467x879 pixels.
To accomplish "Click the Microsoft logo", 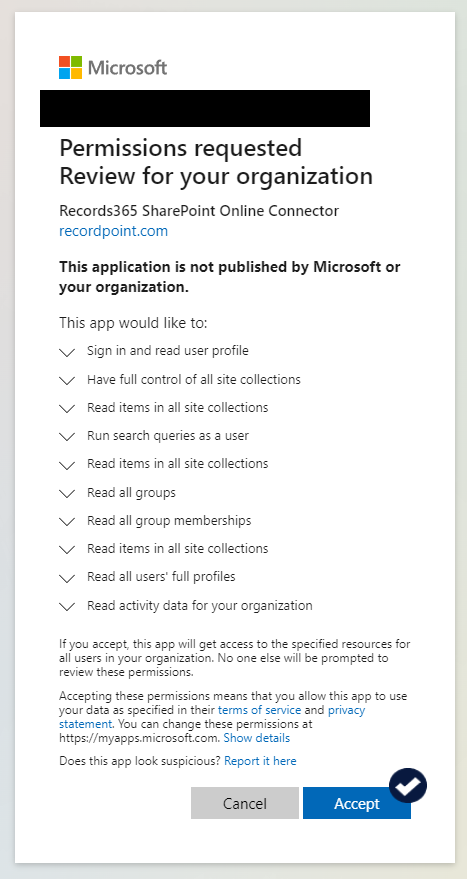I will [113, 68].
